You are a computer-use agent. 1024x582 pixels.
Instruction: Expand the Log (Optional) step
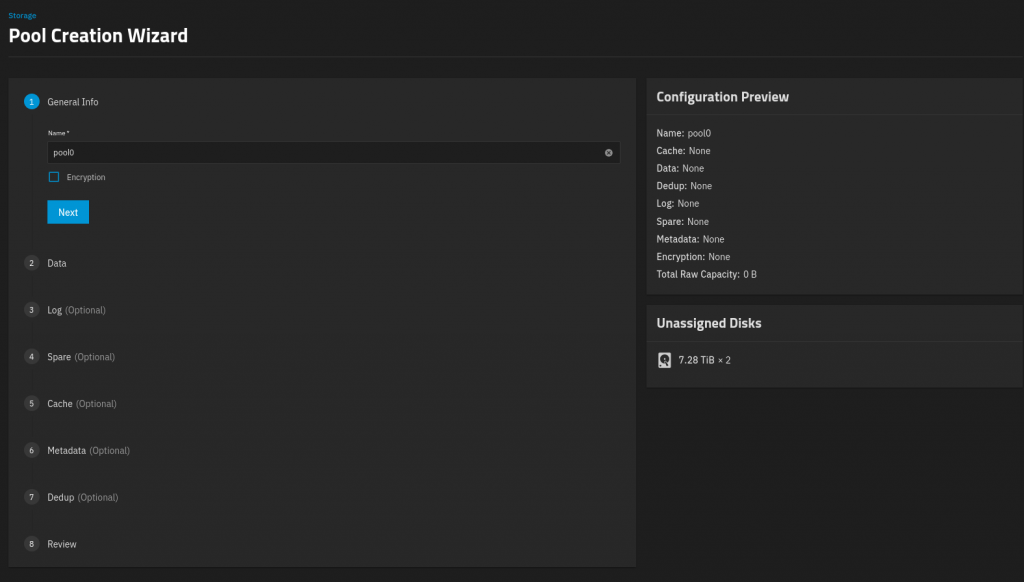click(76, 310)
